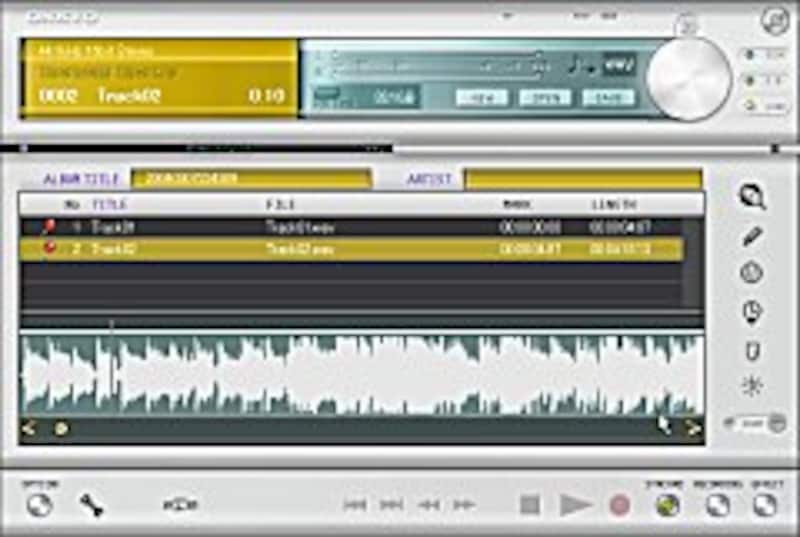The width and height of the screenshot is (800, 537).
Task: Click the track list vertical scrollbar
Action: 693,264
